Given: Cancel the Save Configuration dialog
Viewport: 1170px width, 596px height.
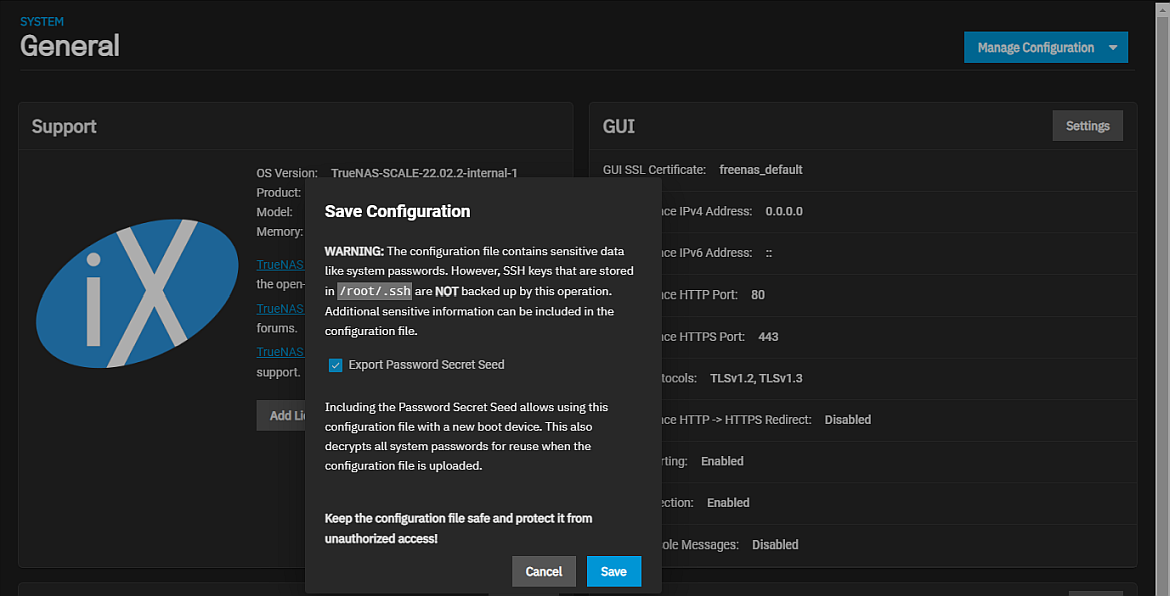Looking at the screenshot, I should coord(543,571).
